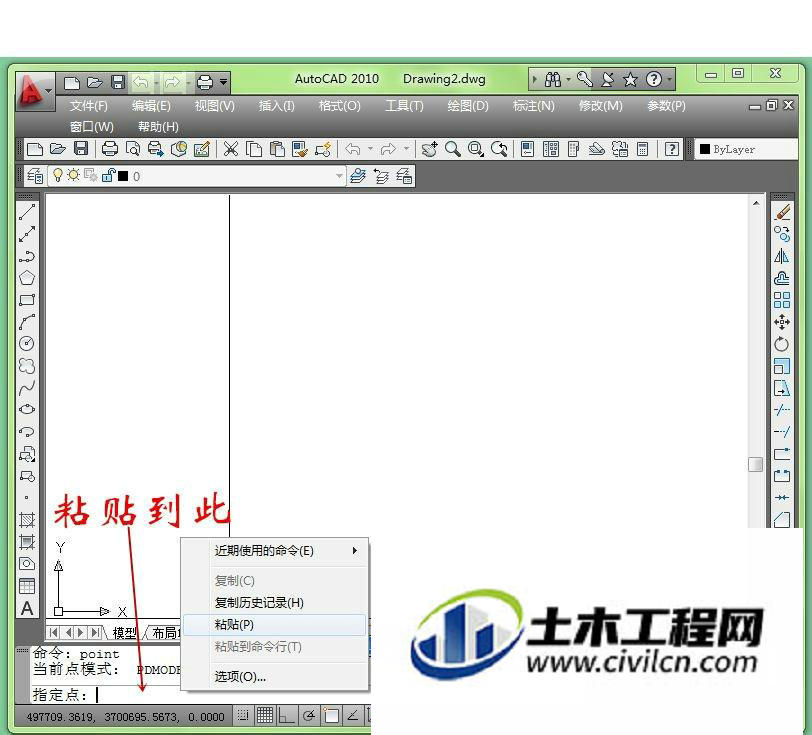Toggle layer 0 lock padlock icon
Screen dimensions: 812x735
coord(108,176)
